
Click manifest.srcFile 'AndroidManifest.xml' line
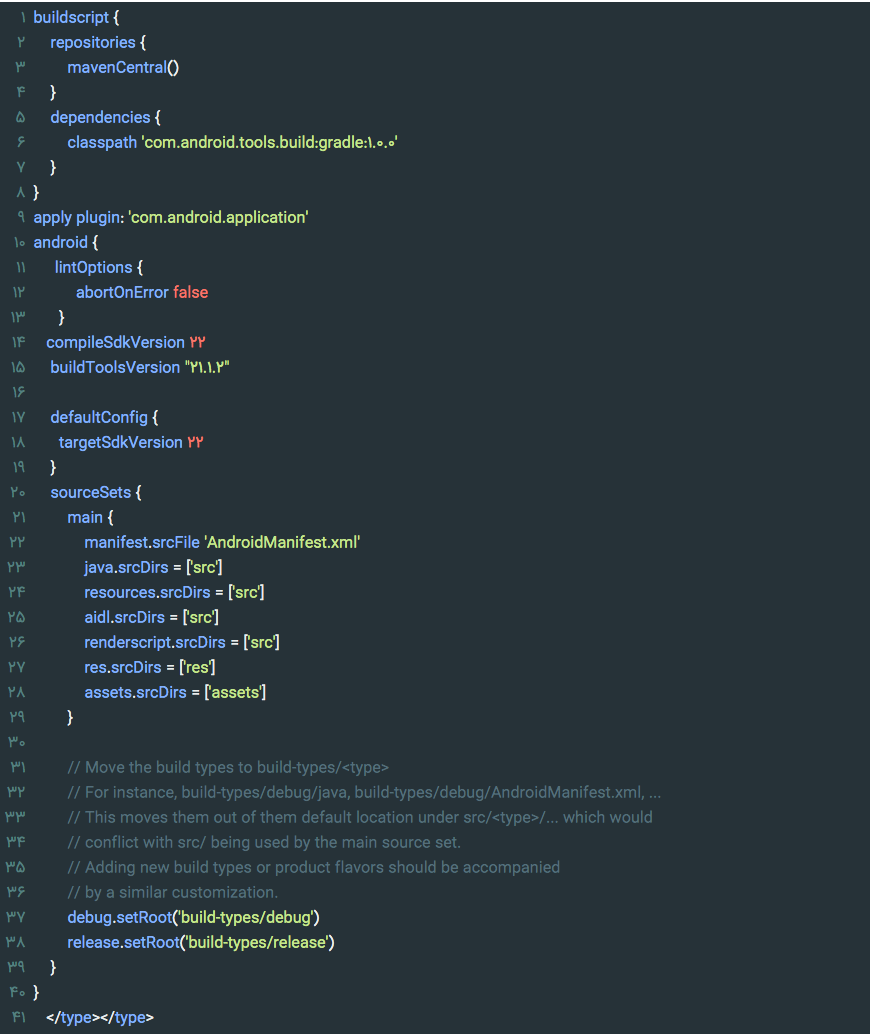tap(222, 542)
